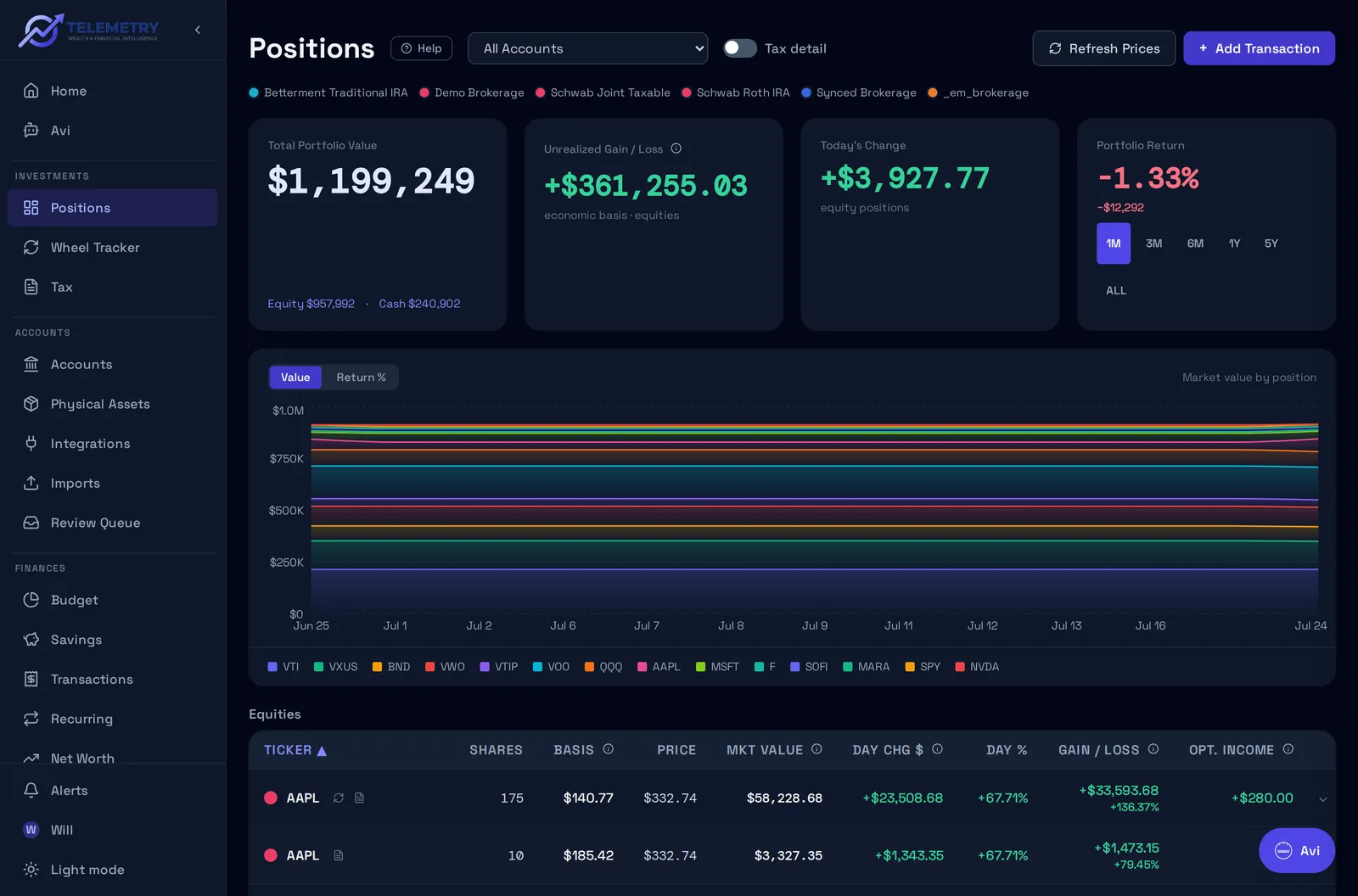
Task: Click the sync icon on AAPL 175-share row
Action: [x=339, y=798]
